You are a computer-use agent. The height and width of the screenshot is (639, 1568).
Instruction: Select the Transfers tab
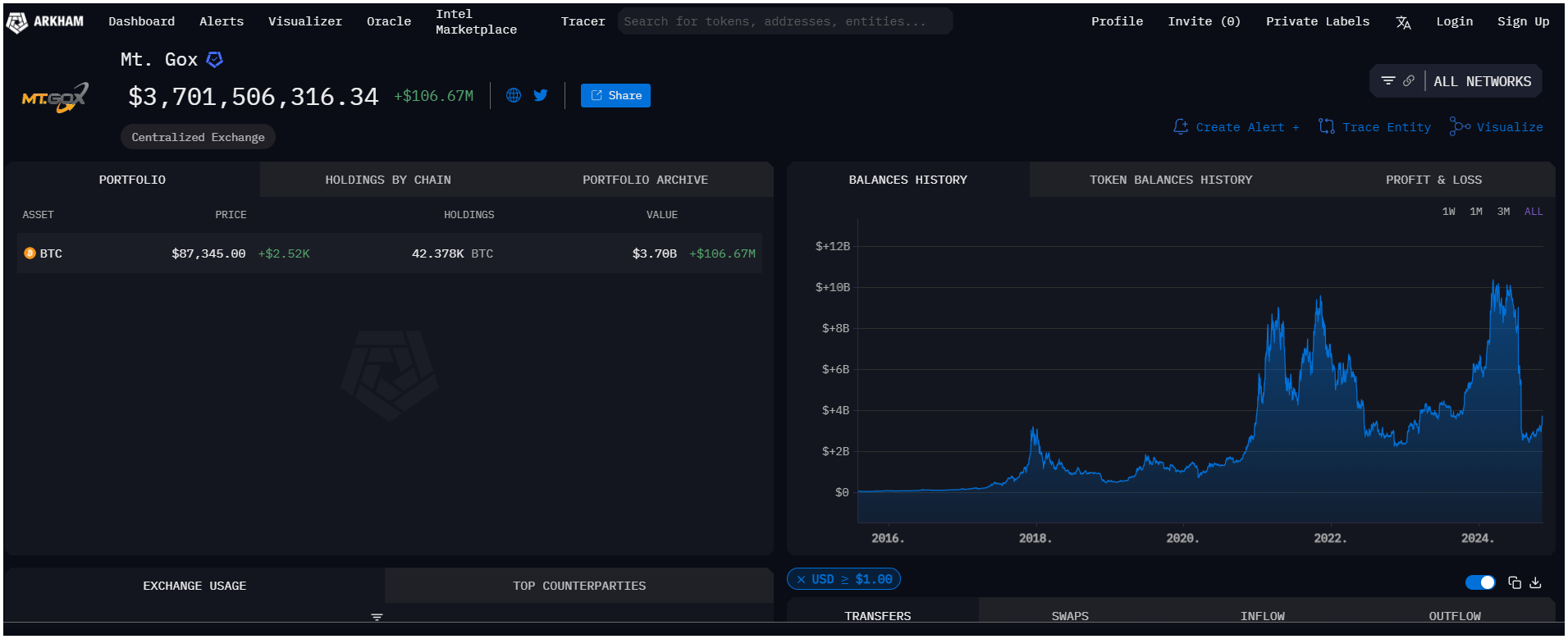[x=878, y=615]
